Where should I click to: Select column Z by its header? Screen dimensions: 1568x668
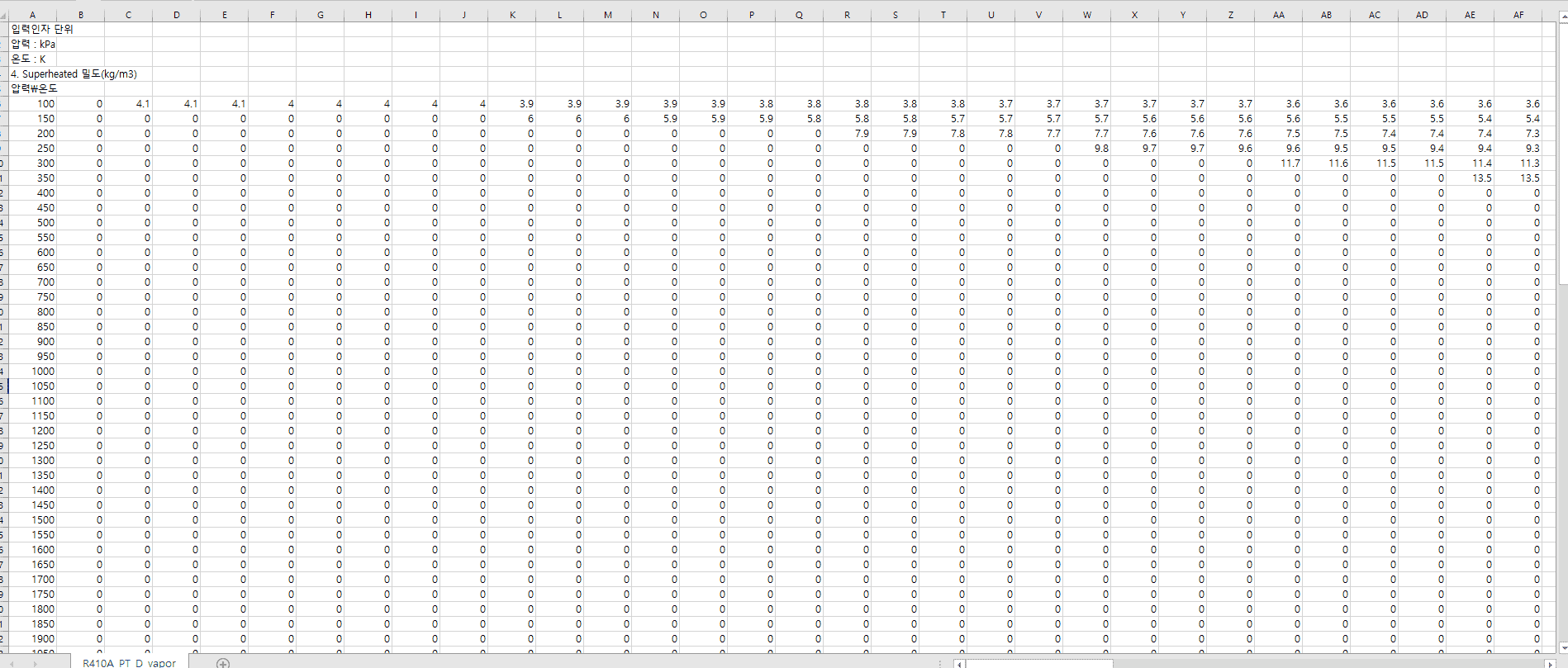click(x=1230, y=15)
